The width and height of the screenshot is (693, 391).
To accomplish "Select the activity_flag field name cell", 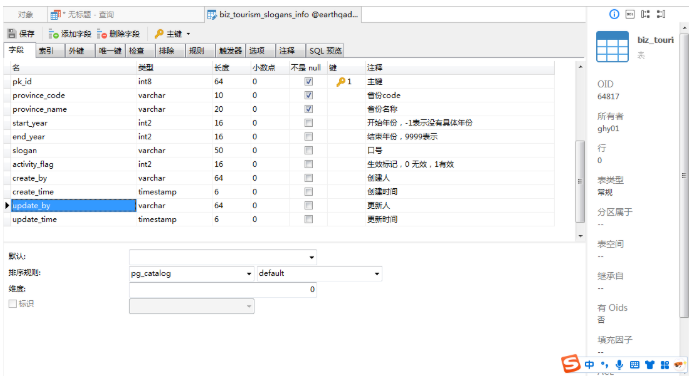I will click(73, 164).
